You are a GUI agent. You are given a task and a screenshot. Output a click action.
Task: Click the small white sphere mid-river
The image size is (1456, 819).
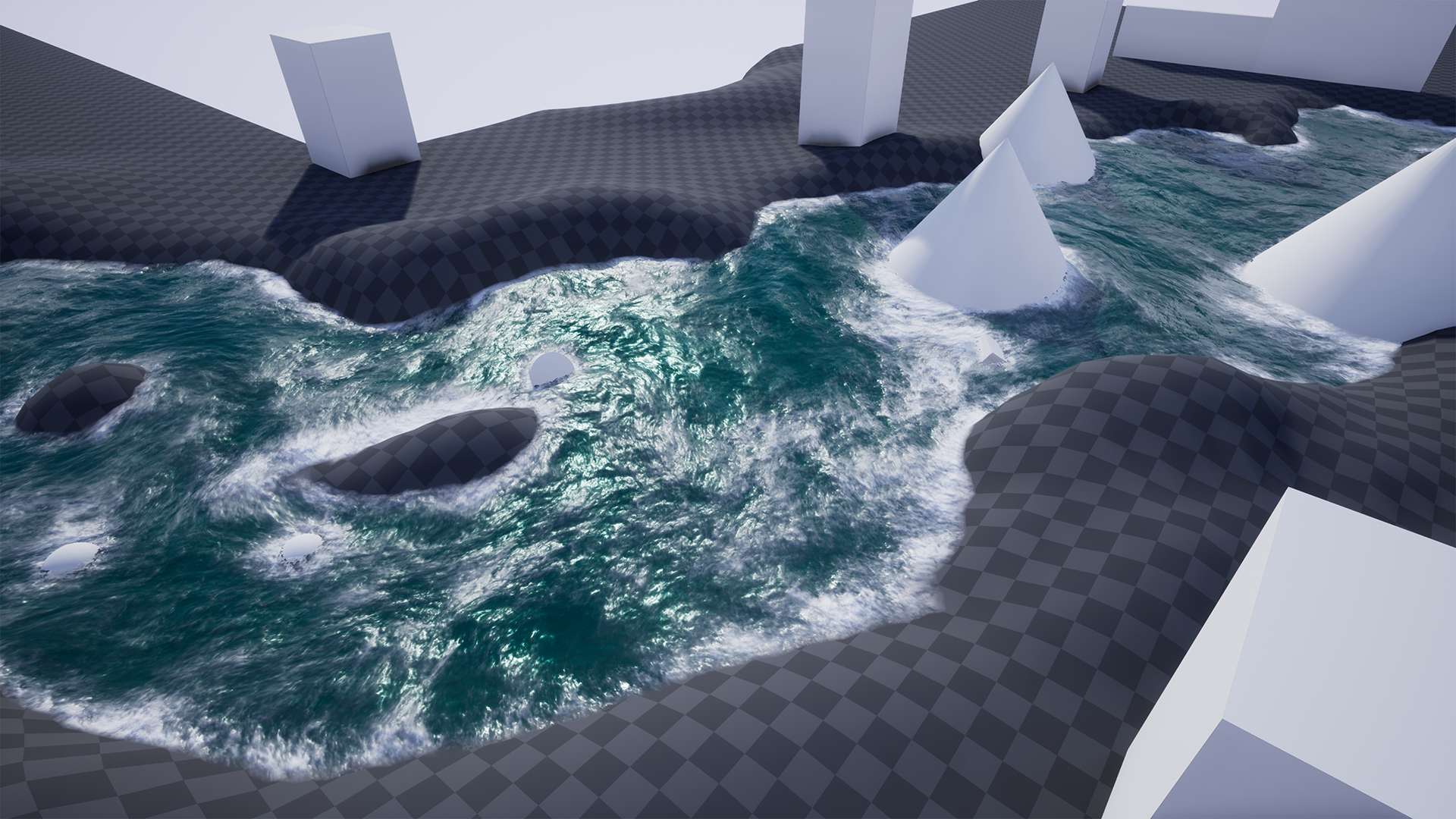(551, 369)
